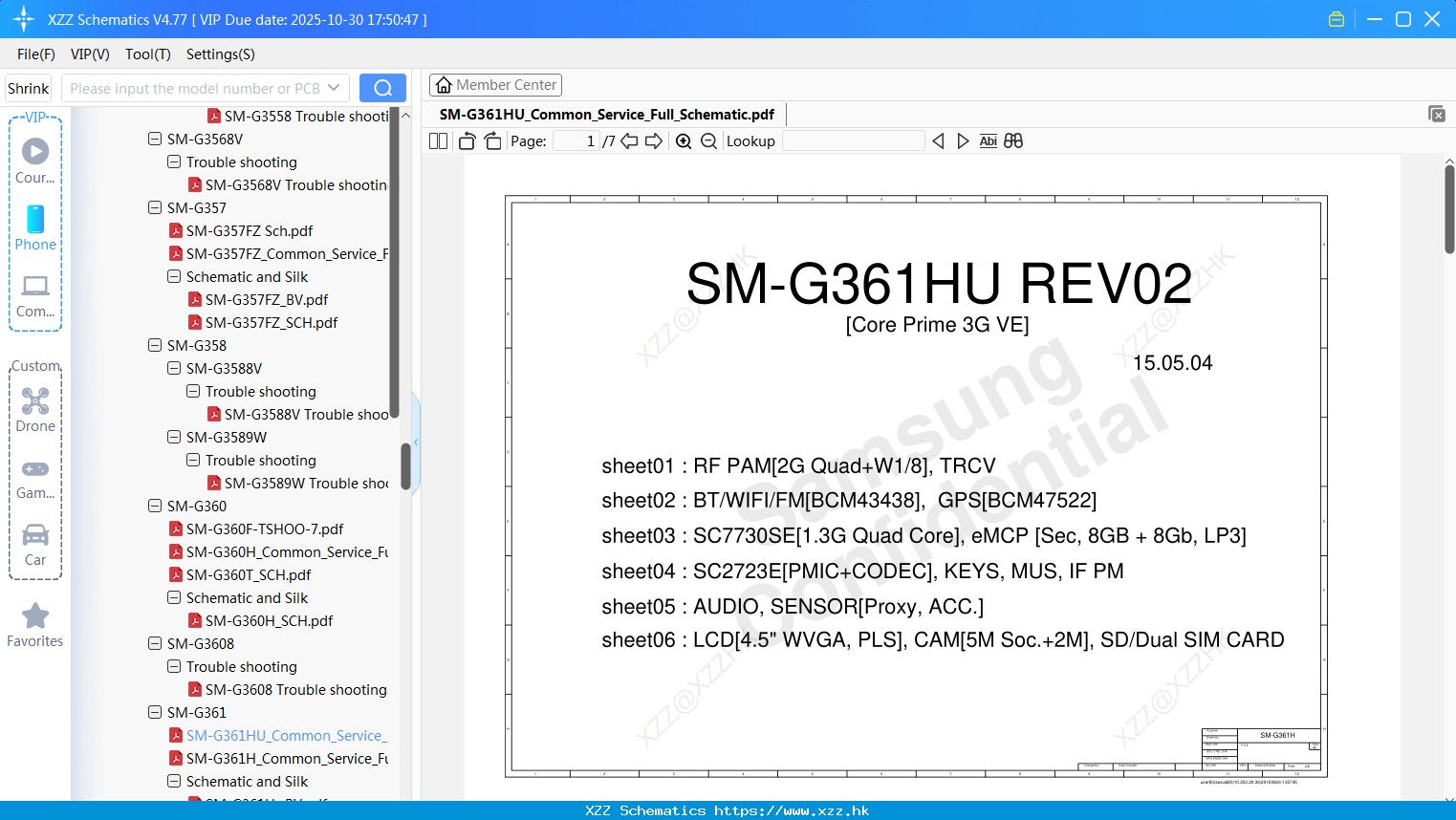Select SM-G361HU_Common_Service_Full_Schematic.pdf tab

coord(607,115)
